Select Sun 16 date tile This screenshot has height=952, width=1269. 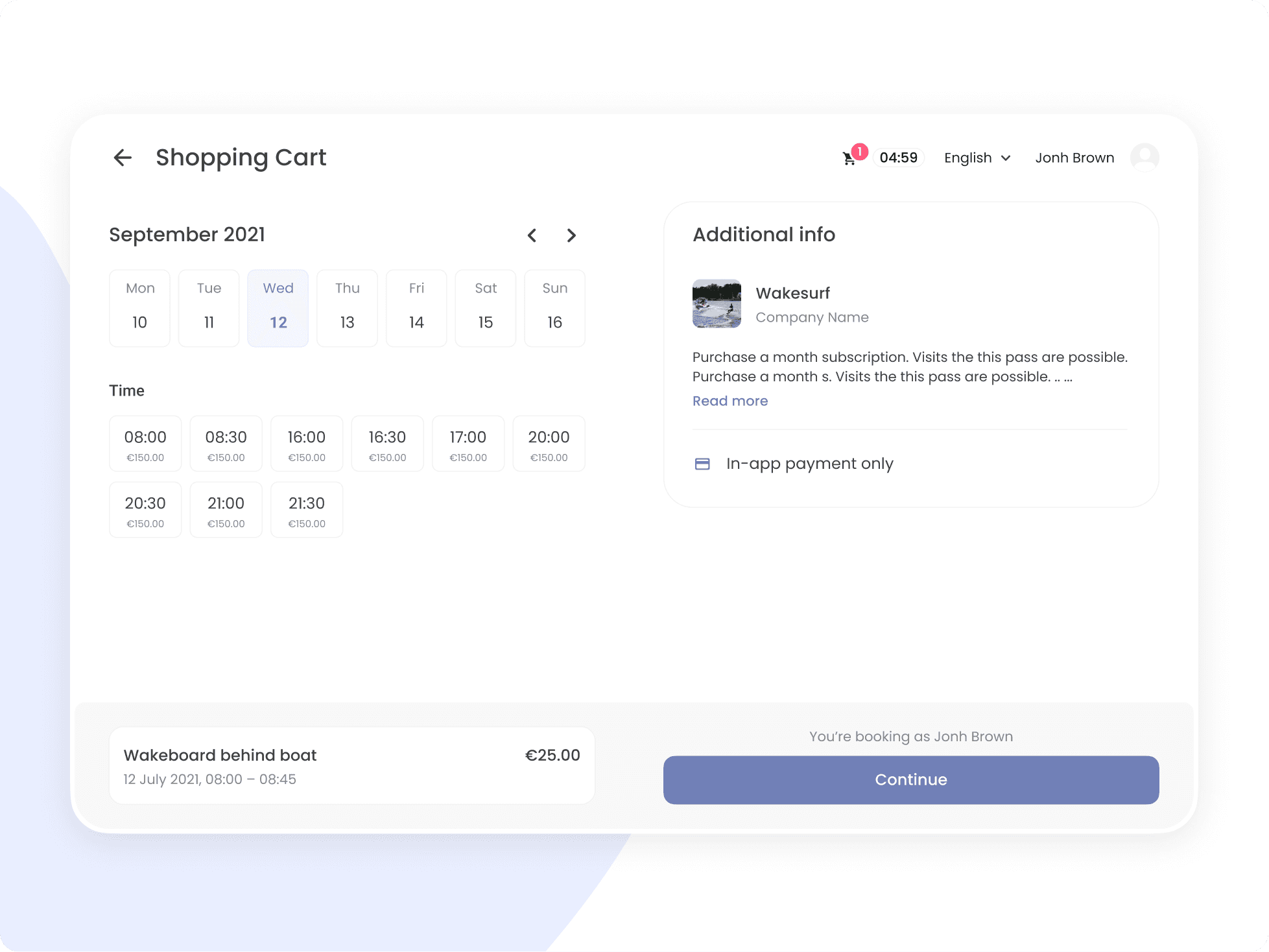click(554, 308)
